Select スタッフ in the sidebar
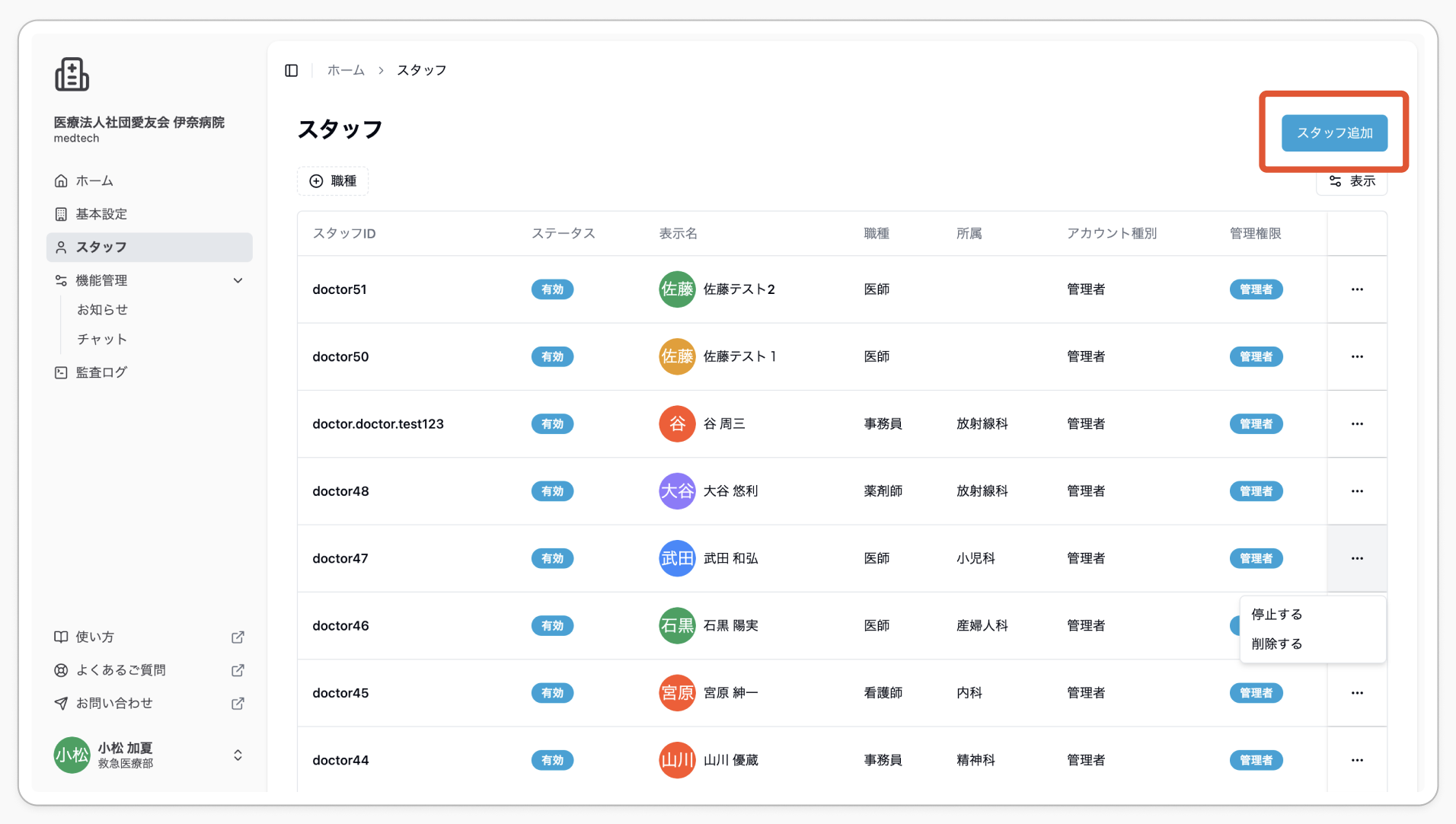The width and height of the screenshot is (1456, 824). click(x=149, y=248)
